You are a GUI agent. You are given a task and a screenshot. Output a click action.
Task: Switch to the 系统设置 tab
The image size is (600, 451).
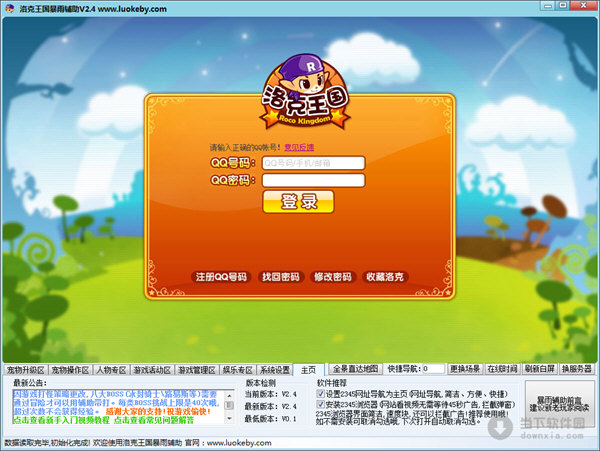[x=275, y=370]
